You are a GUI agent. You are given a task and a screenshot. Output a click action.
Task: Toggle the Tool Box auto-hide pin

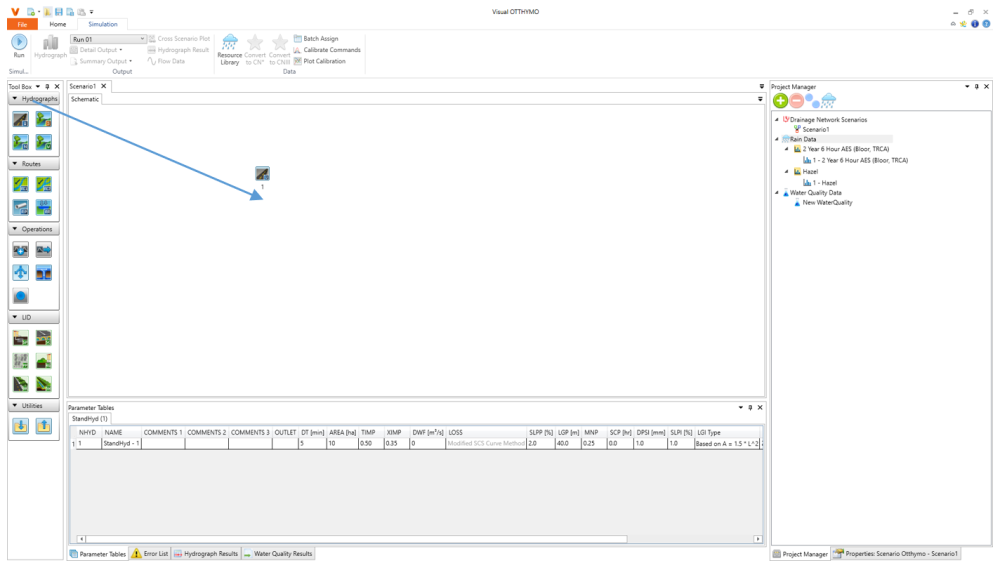click(x=47, y=87)
